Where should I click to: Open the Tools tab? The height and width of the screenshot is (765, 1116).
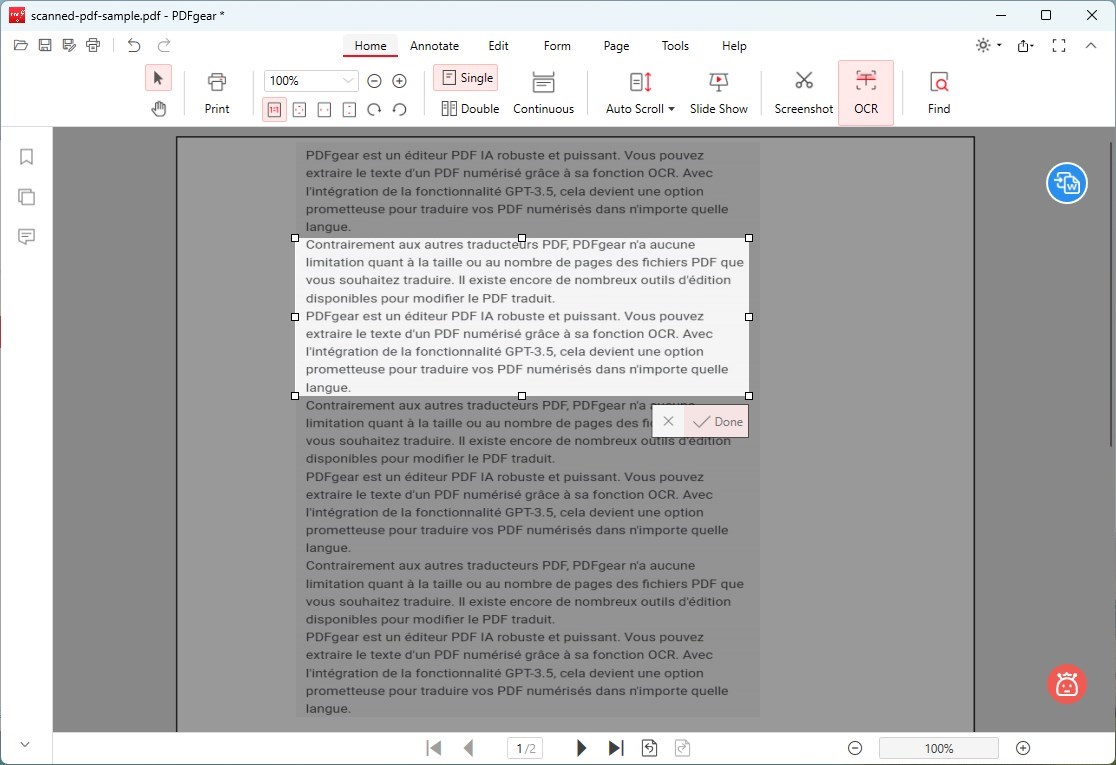(x=675, y=46)
